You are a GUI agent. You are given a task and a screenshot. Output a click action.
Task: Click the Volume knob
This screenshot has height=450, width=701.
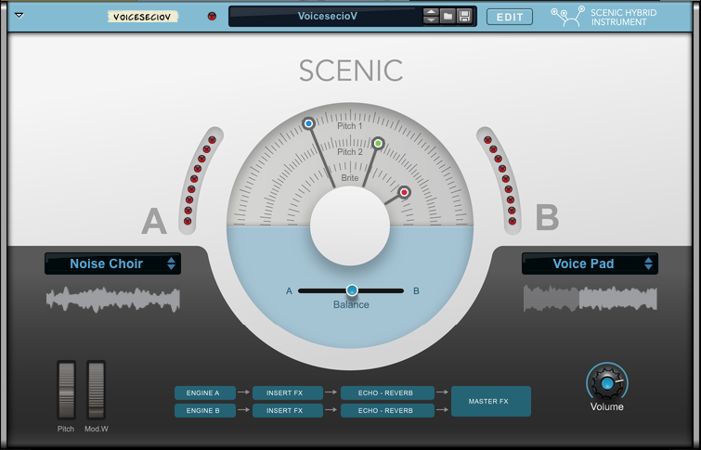607,381
